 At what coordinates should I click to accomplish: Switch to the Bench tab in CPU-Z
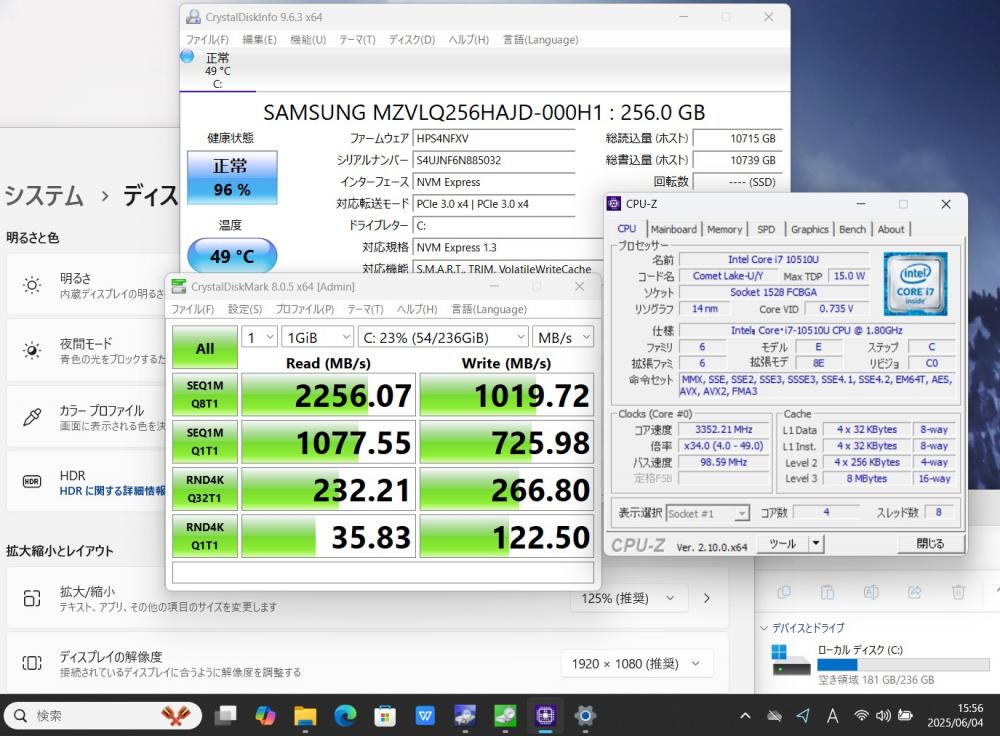[852, 229]
